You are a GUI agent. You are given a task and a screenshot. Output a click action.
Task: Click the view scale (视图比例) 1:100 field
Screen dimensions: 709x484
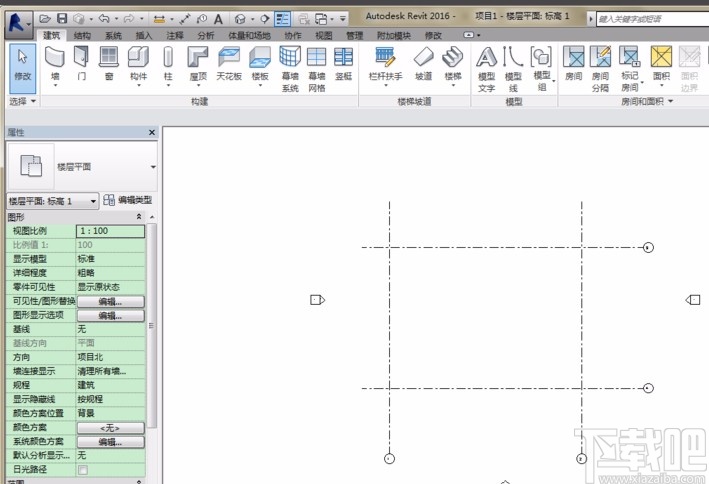click(110, 231)
